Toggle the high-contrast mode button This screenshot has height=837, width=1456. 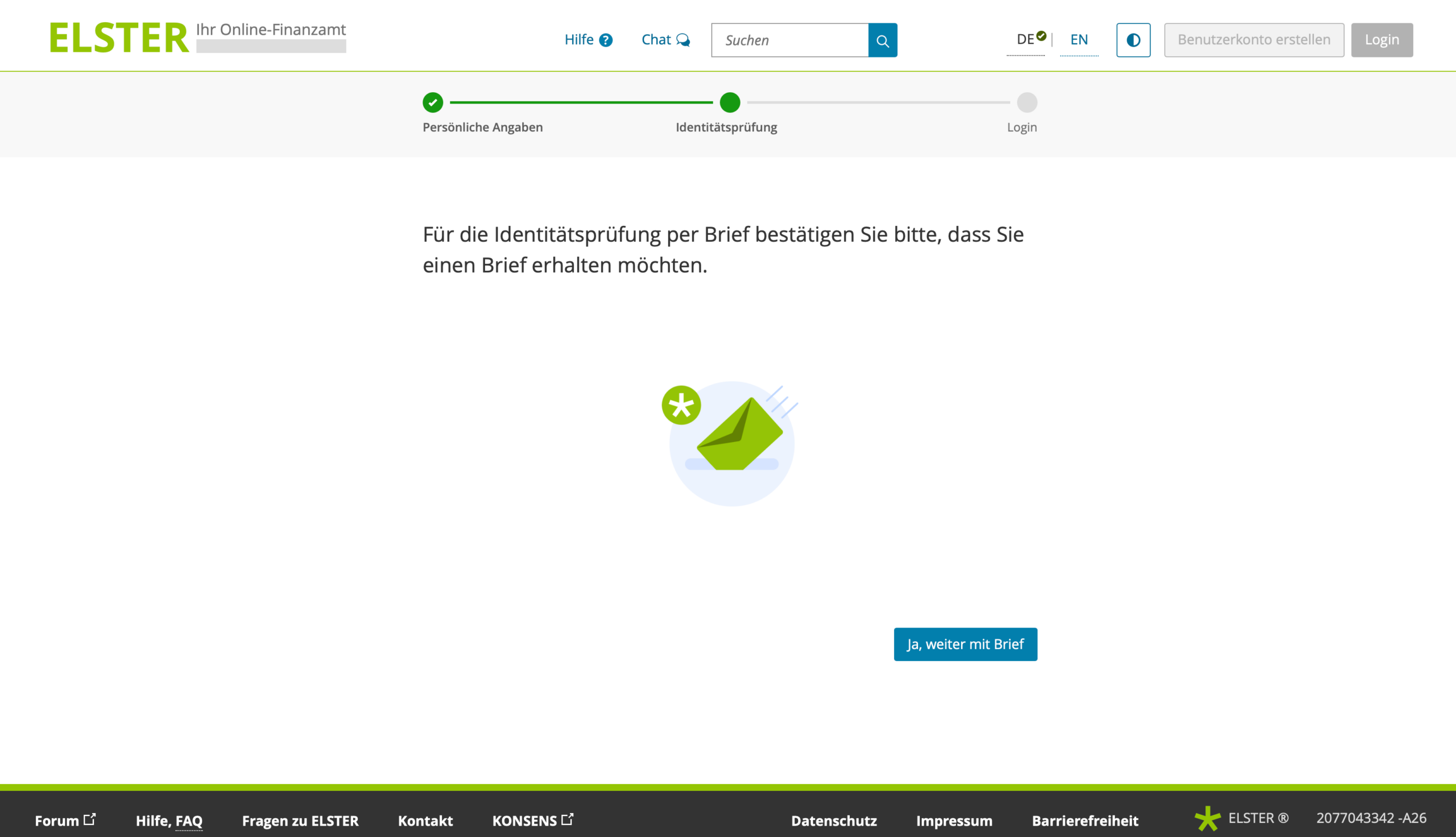tap(1133, 40)
